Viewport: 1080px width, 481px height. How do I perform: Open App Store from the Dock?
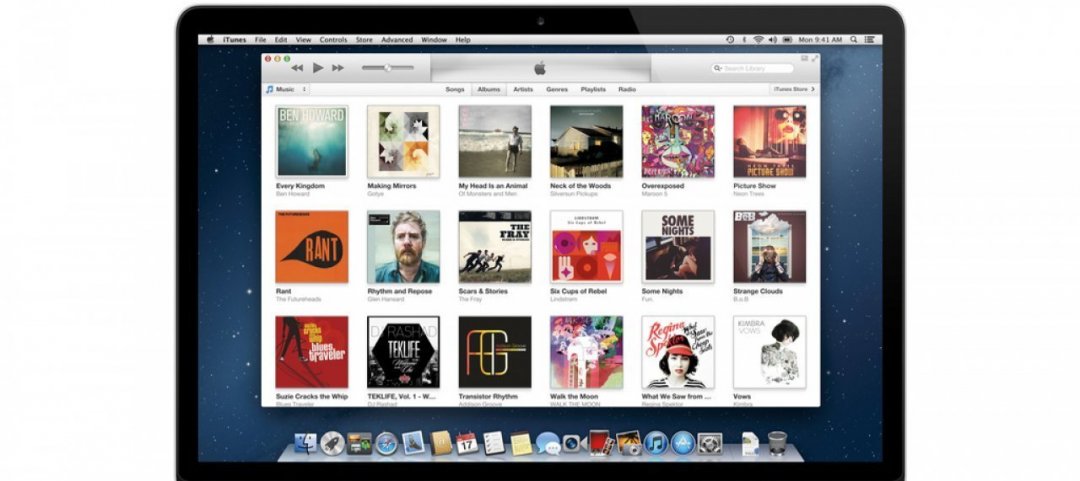click(x=683, y=443)
